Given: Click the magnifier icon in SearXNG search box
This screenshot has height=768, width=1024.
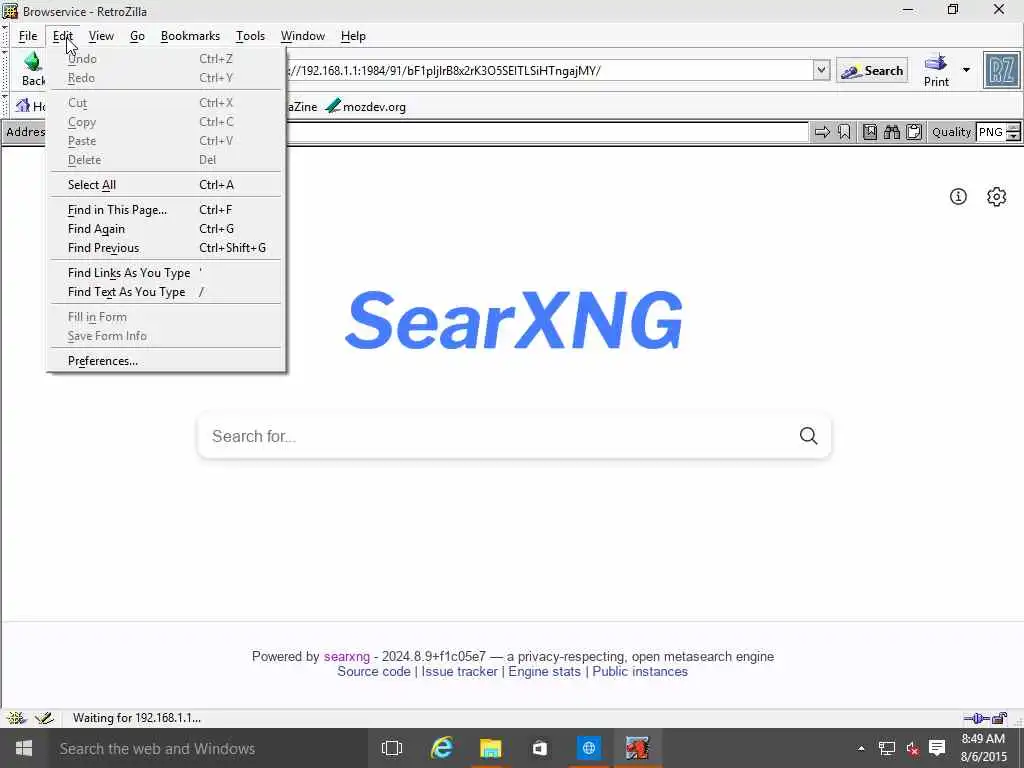Looking at the screenshot, I should pyautogui.click(x=808, y=436).
